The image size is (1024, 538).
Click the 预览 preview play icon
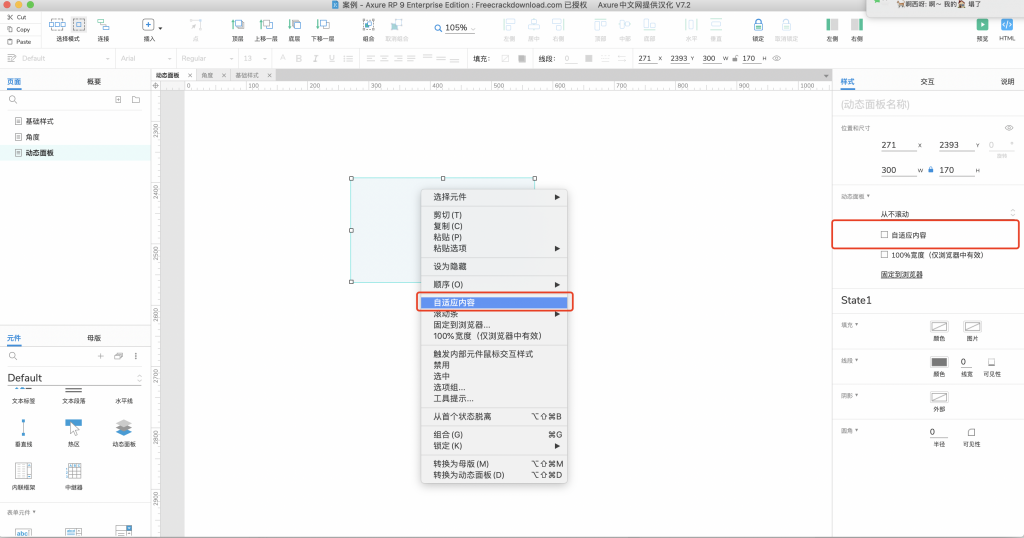[981, 24]
